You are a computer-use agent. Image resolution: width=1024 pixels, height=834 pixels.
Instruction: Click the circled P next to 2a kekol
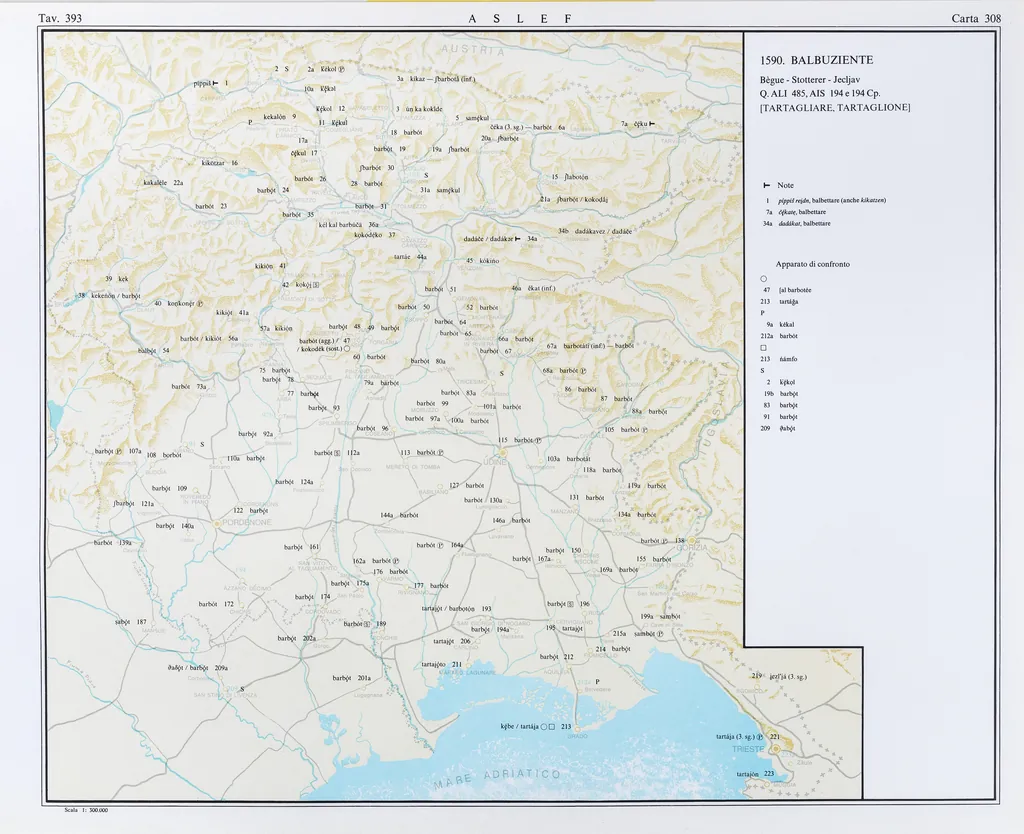point(341,69)
